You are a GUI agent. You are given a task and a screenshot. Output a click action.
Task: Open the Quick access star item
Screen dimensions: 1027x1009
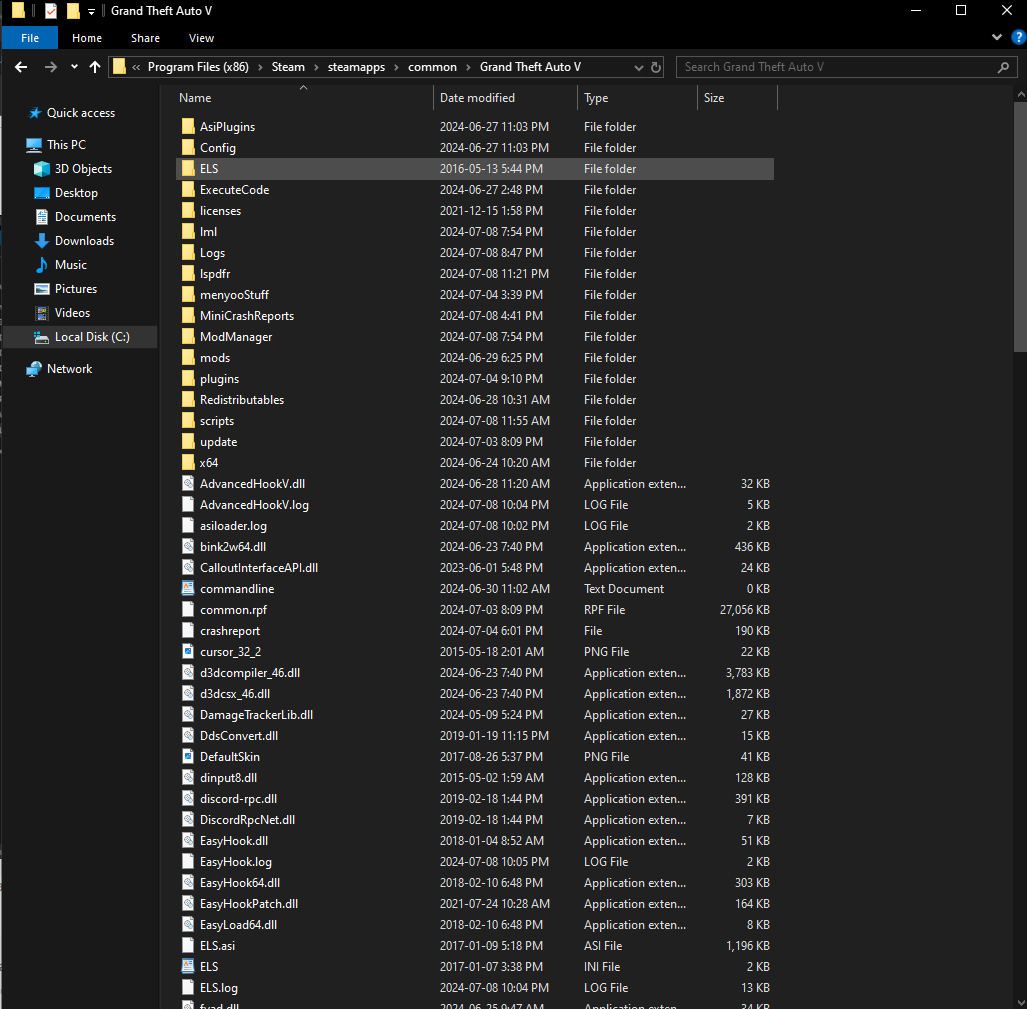(80, 113)
